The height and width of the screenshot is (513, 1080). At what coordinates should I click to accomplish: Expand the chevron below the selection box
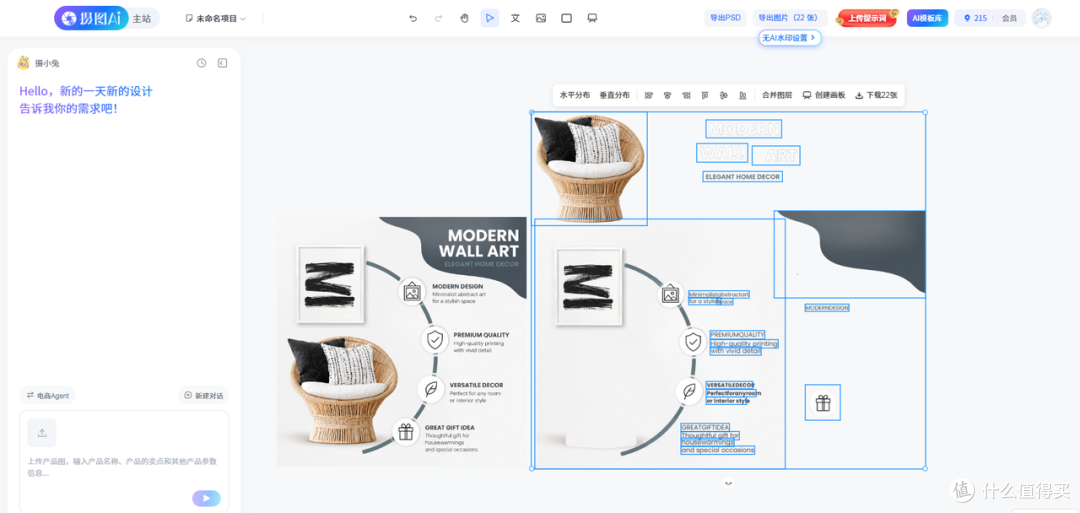coord(729,483)
